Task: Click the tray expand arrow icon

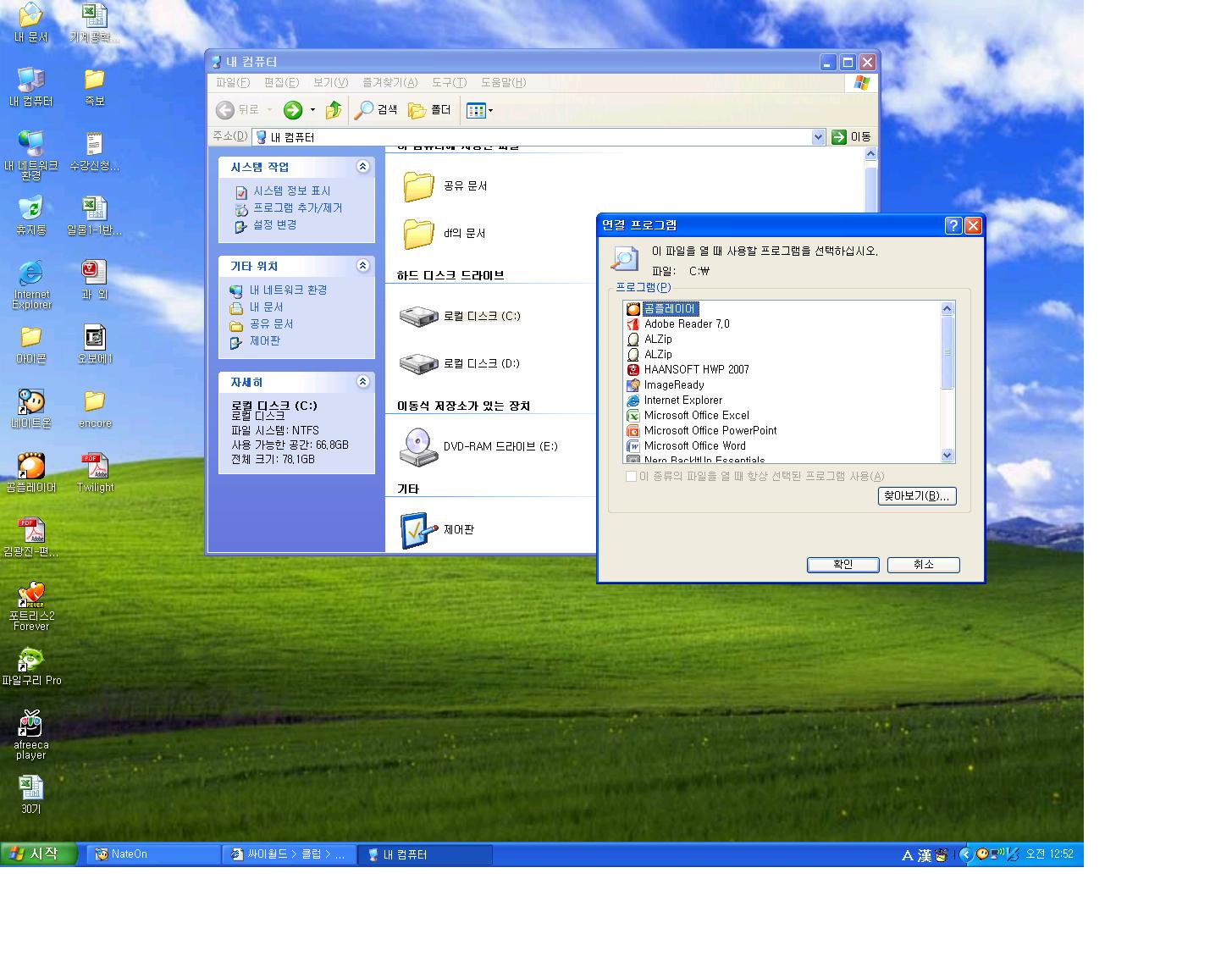Action: point(965,854)
